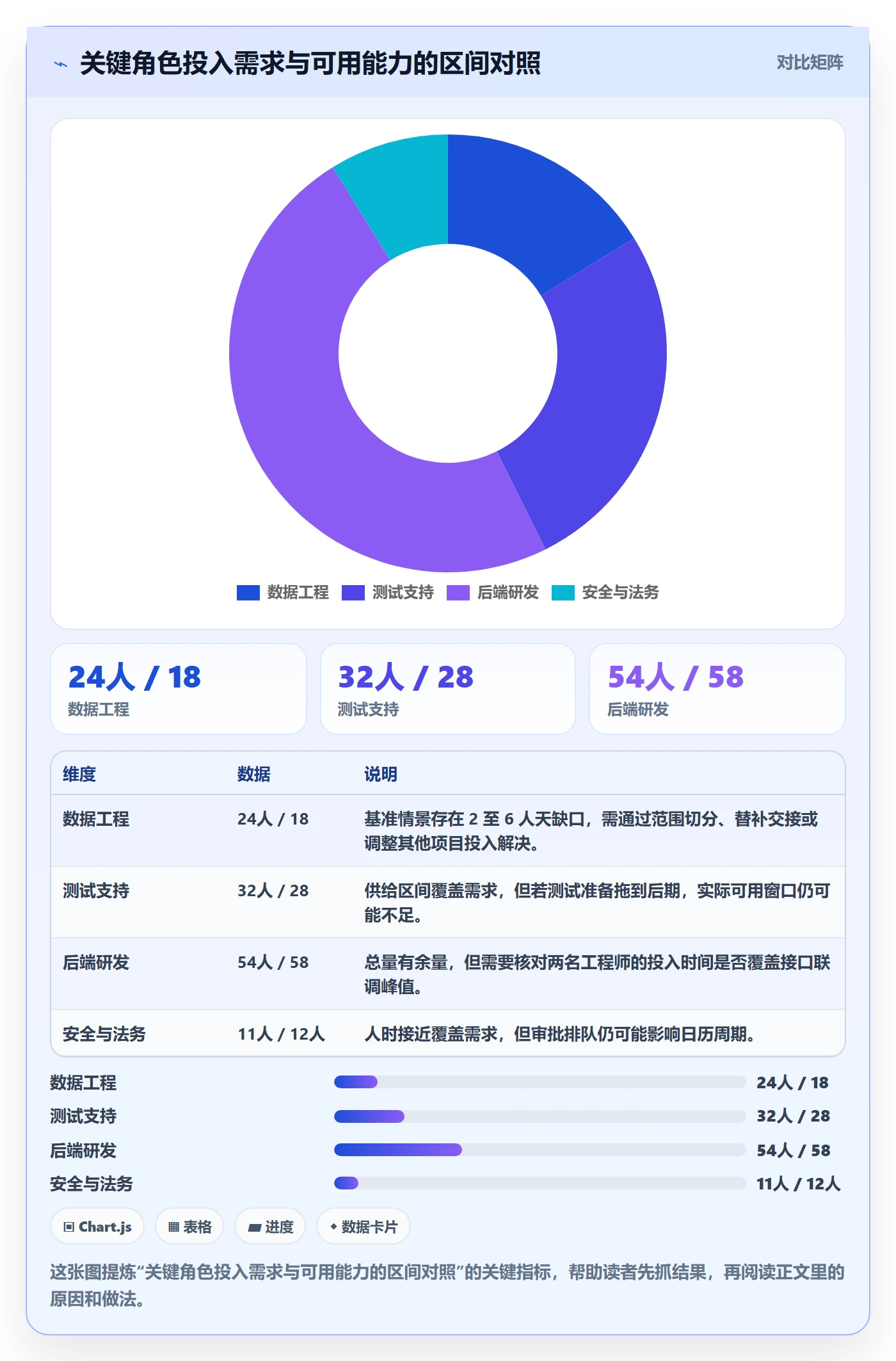Click the 24人 / 18 table cell
The width and height of the screenshot is (896, 1361).
273,819
